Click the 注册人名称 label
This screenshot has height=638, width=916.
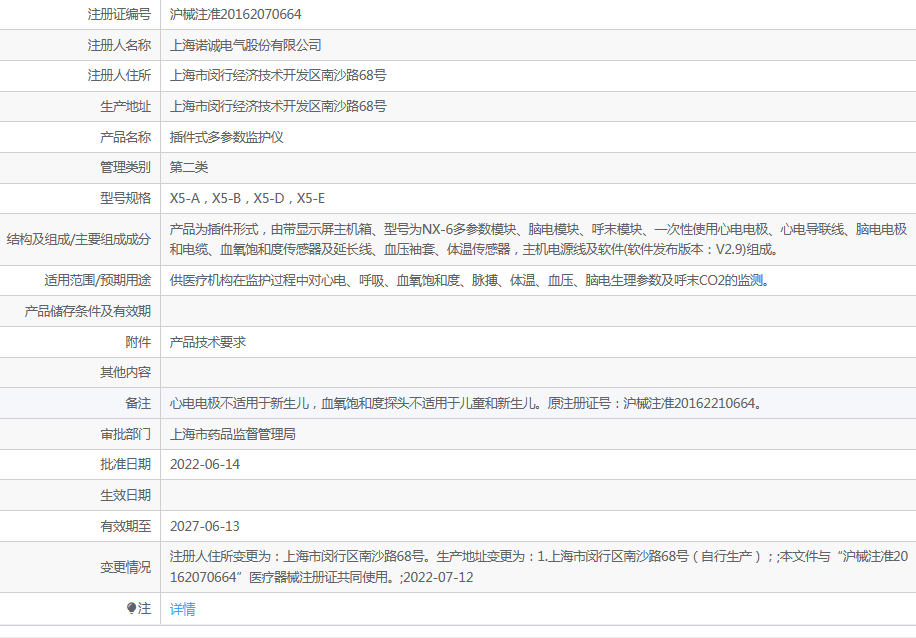pyautogui.click(x=119, y=45)
